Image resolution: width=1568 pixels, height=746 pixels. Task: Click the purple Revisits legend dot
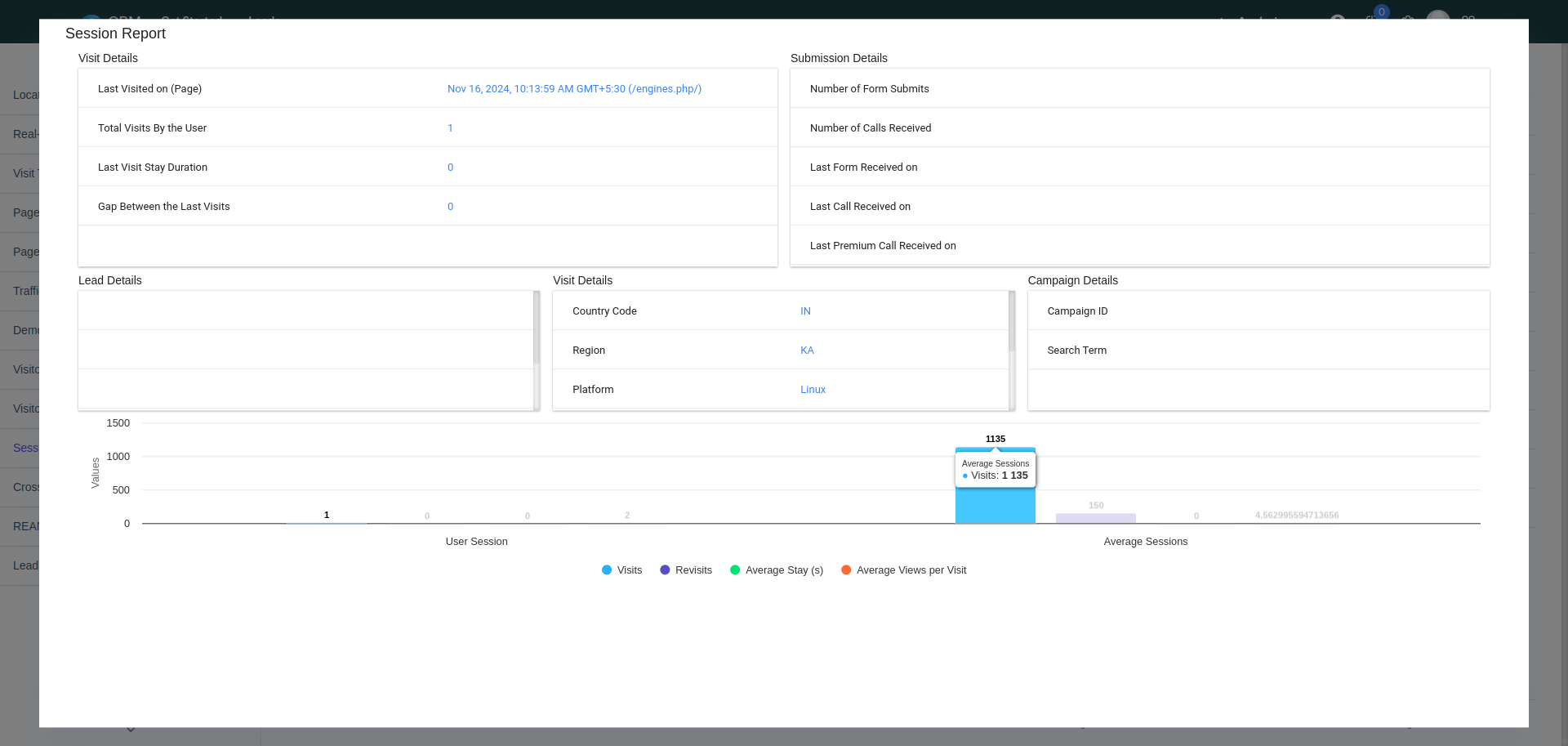(x=665, y=570)
